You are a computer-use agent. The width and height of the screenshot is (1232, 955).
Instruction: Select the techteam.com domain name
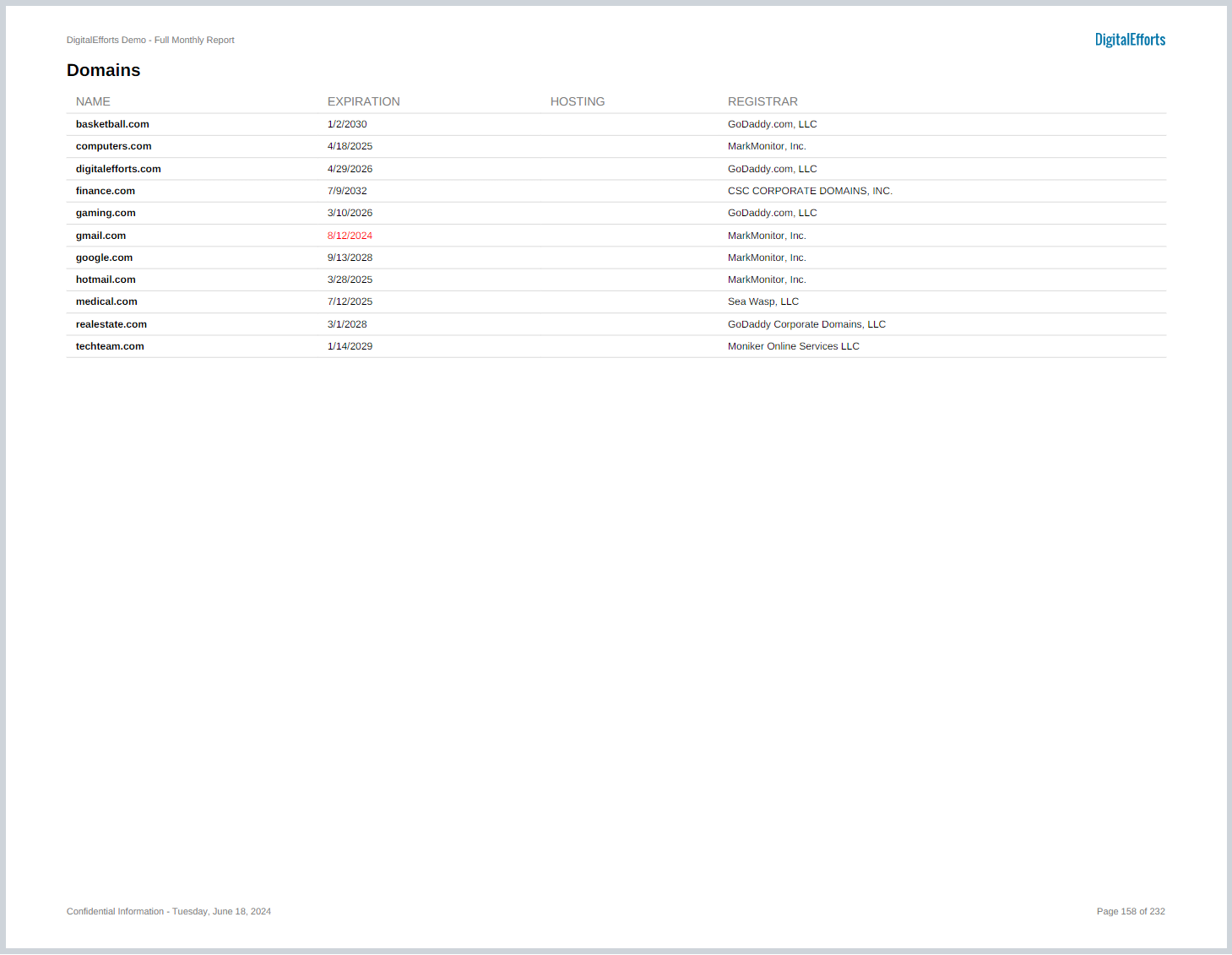coord(110,346)
